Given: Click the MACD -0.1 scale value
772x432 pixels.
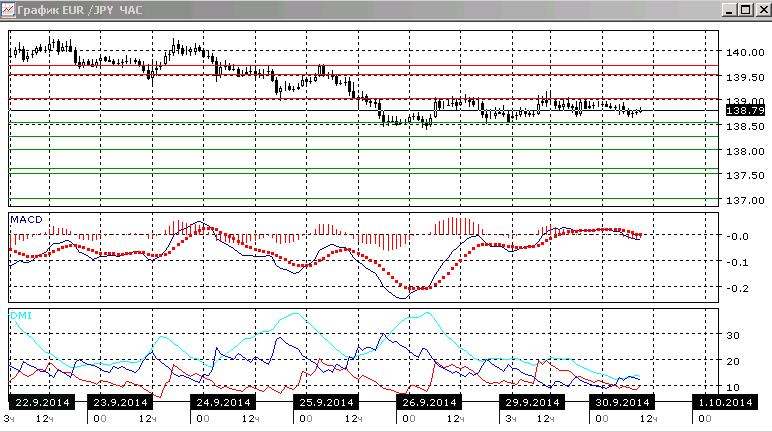Looking at the screenshot, I should click(x=738, y=263).
